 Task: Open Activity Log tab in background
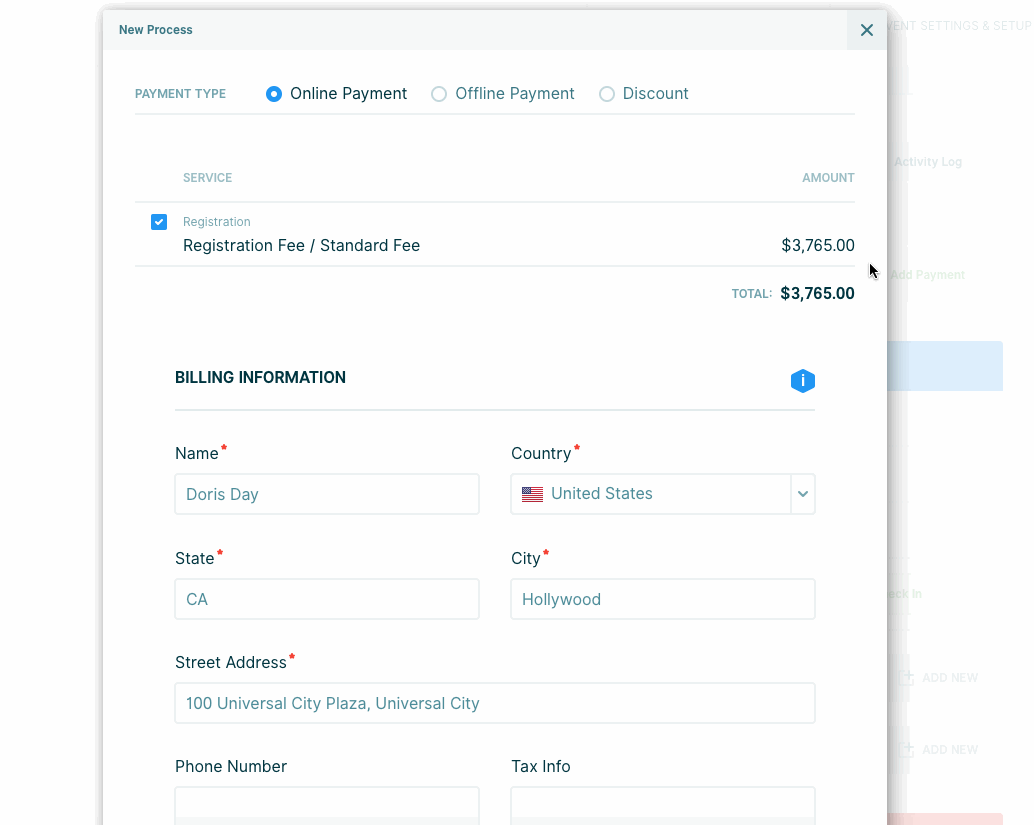(x=928, y=162)
